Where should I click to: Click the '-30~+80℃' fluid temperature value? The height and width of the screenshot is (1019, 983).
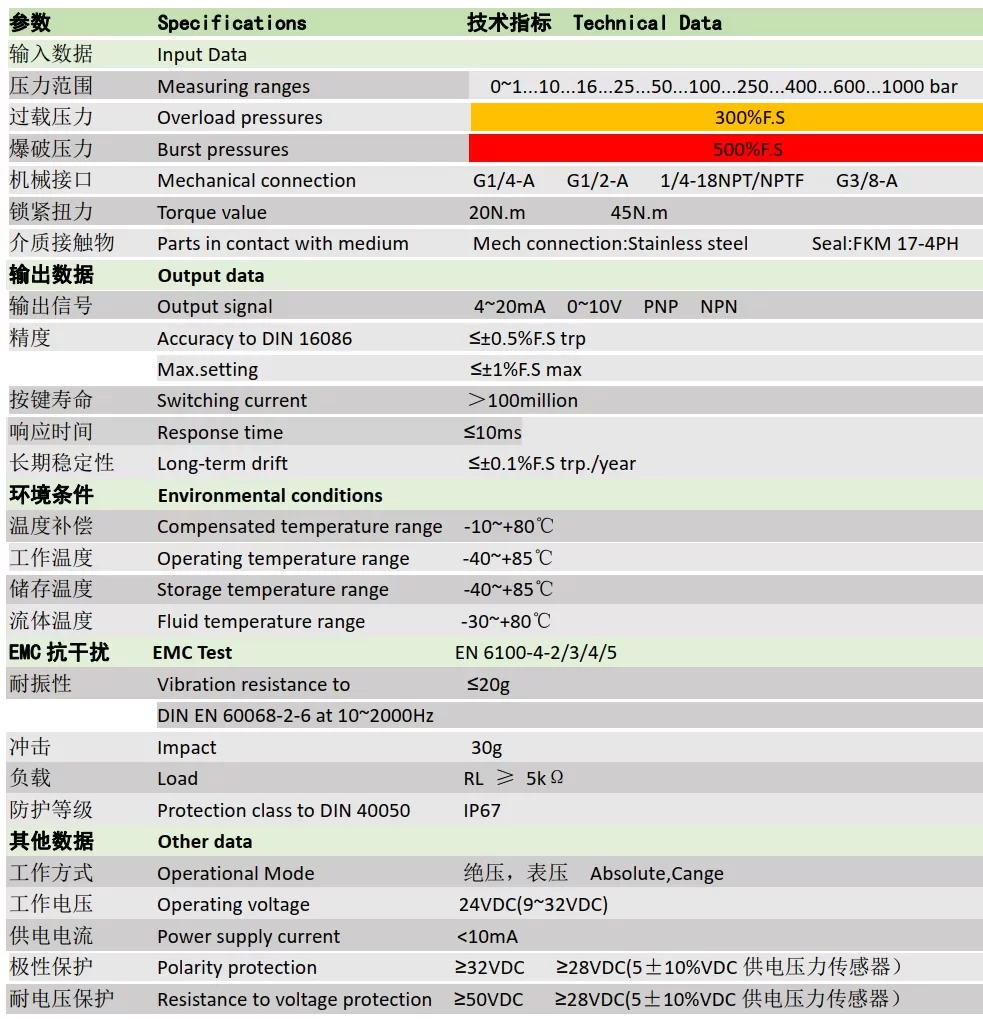(505, 621)
